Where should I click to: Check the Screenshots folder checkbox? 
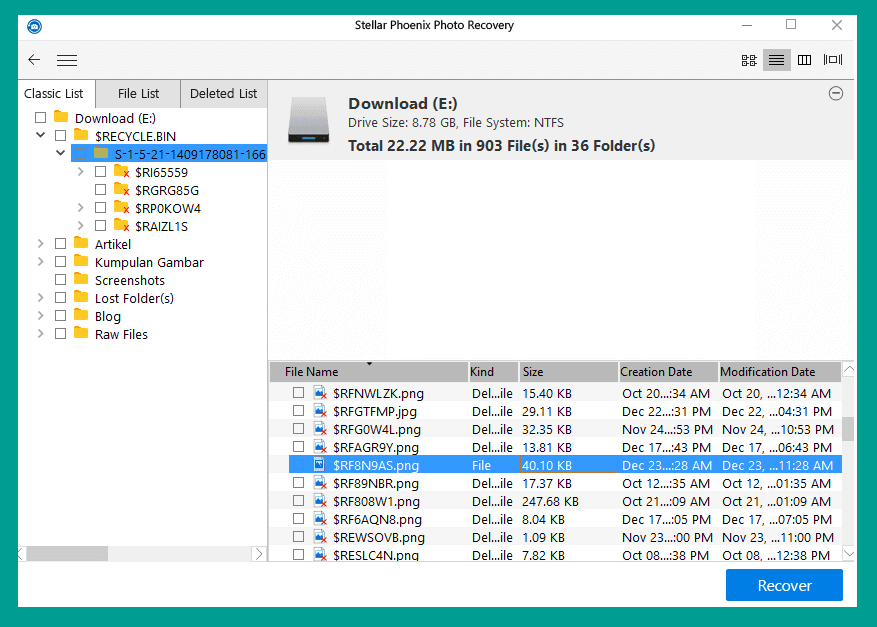click(60, 279)
